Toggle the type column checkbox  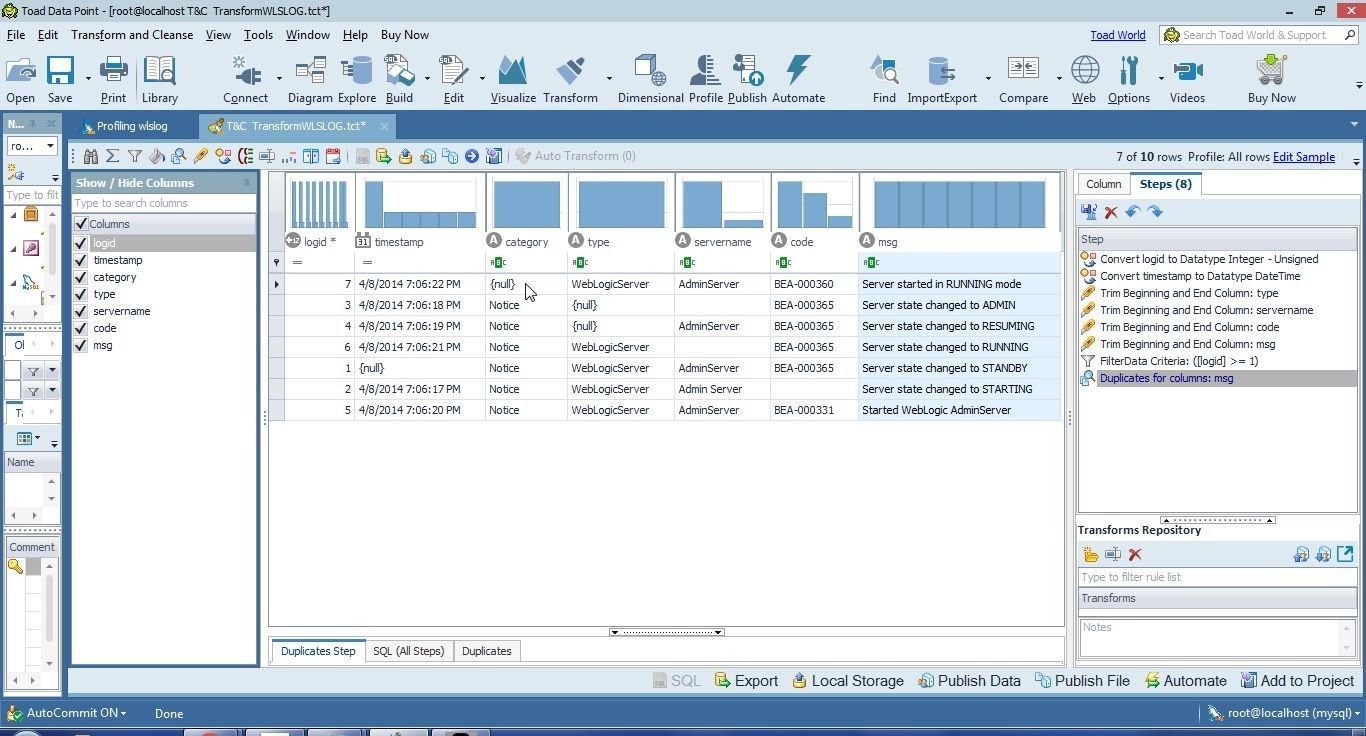pyautogui.click(x=81, y=294)
